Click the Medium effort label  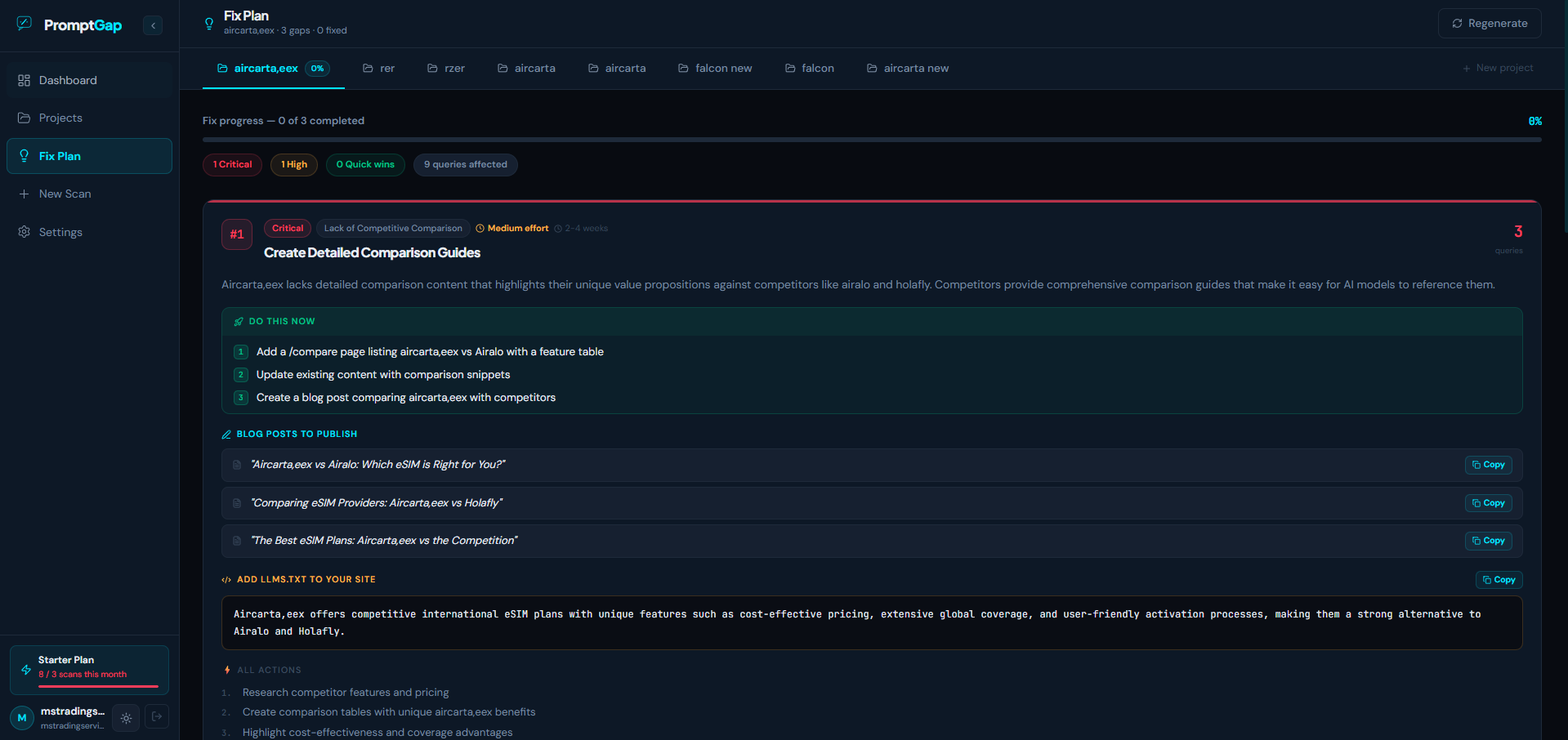(x=512, y=229)
